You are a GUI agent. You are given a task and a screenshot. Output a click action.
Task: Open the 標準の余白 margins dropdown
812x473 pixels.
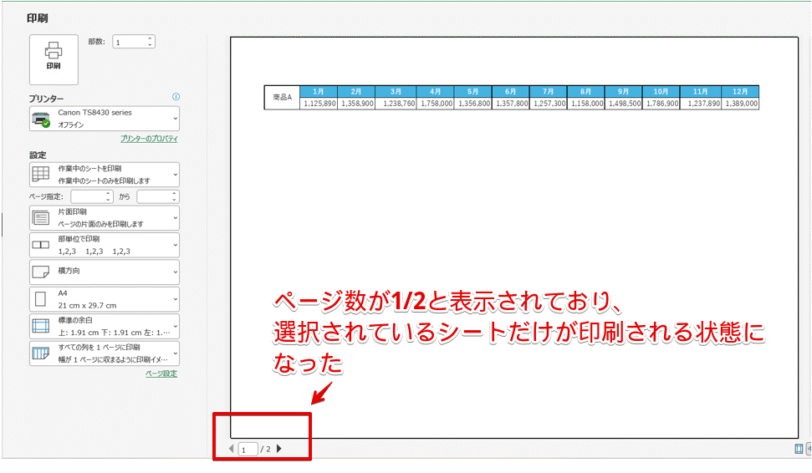point(104,326)
